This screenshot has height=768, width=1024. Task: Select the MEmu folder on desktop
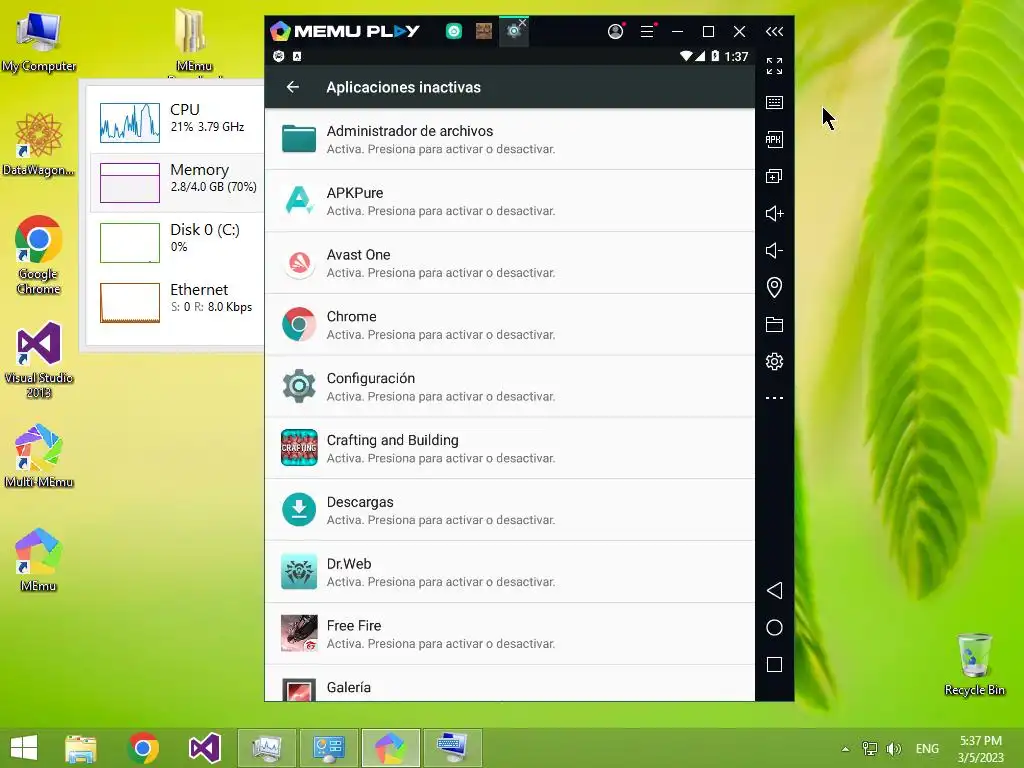coord(193,40)
